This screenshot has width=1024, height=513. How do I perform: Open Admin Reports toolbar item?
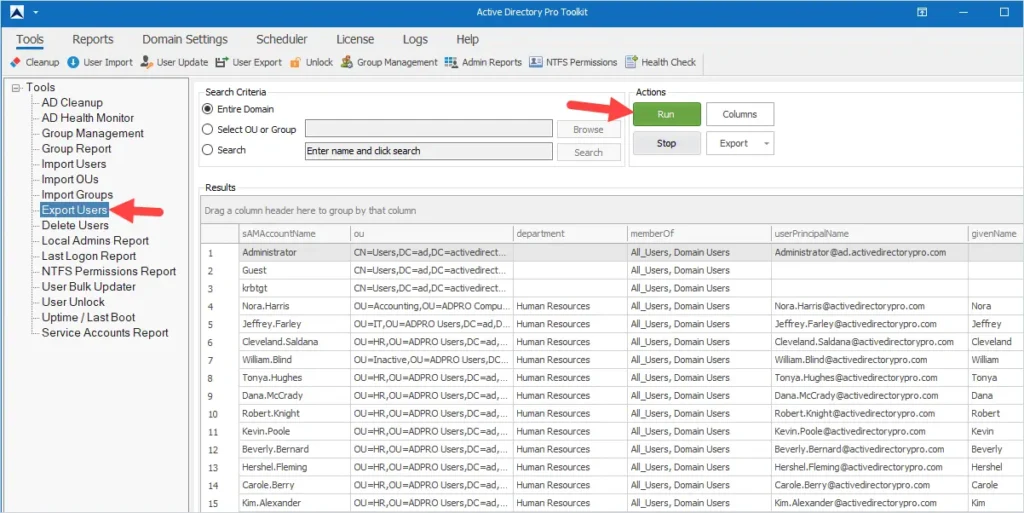click(483, 62)
